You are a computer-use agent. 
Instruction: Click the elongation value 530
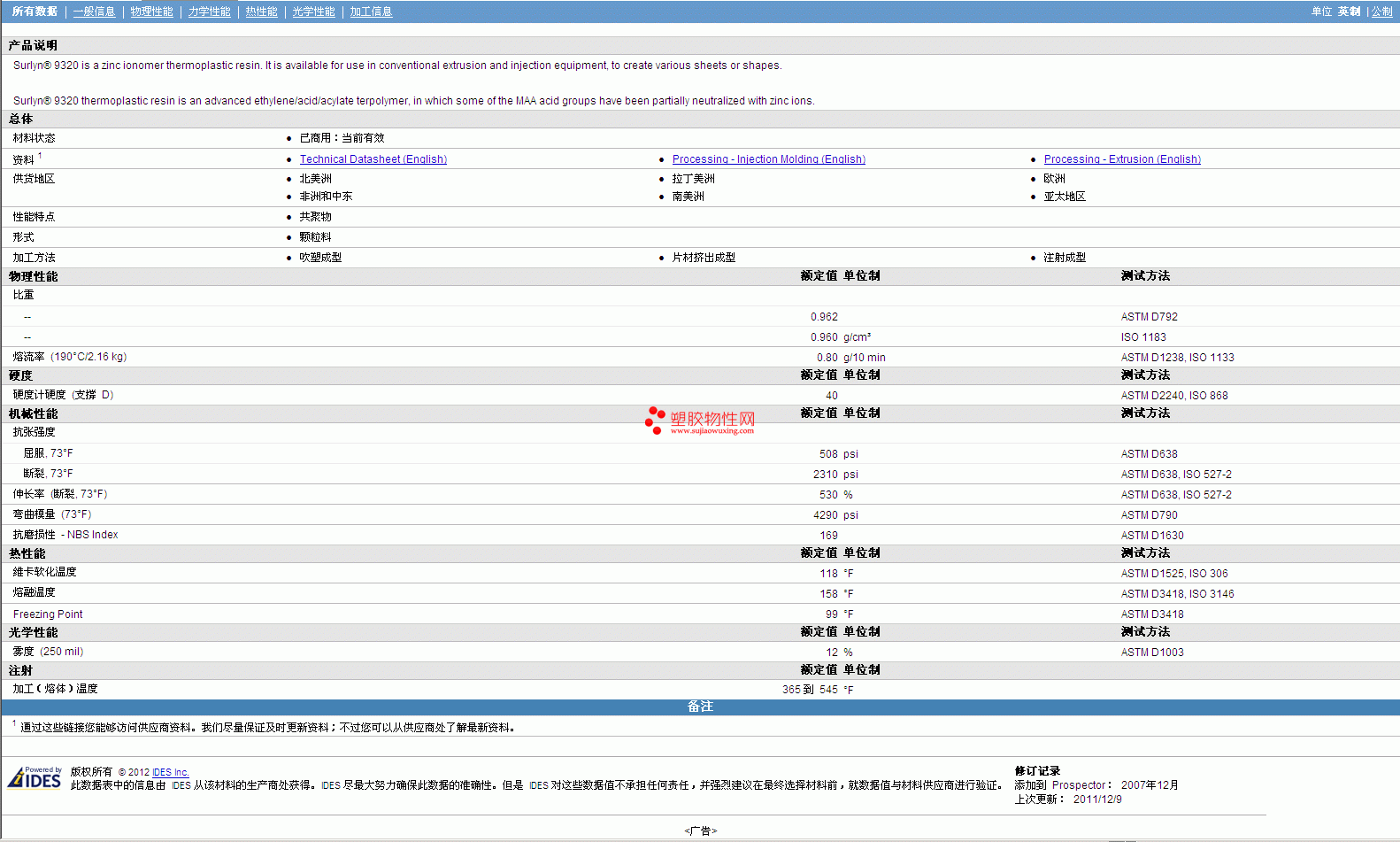(828, 495)
